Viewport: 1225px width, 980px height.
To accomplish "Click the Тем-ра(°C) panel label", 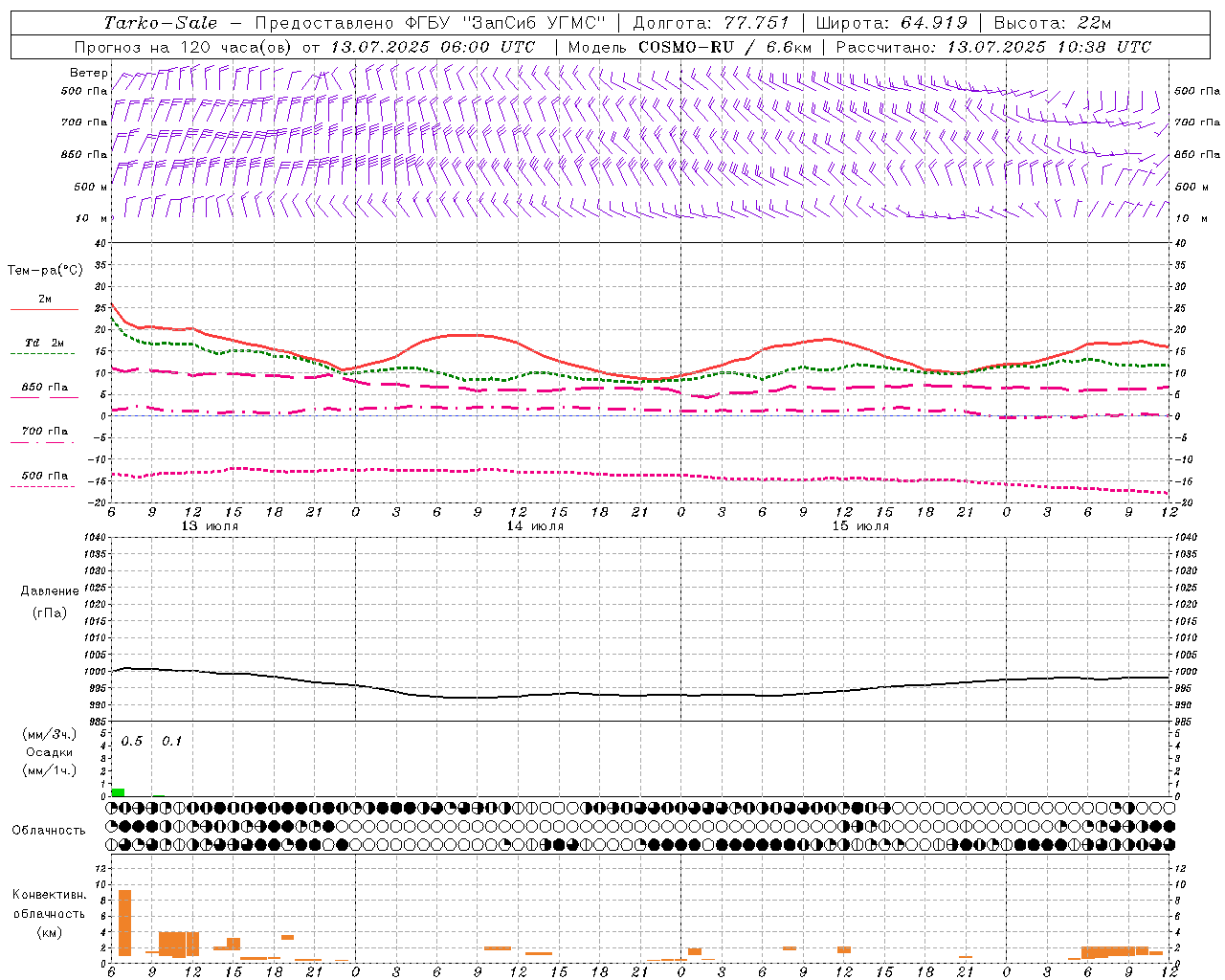I will tap(45, 271).
